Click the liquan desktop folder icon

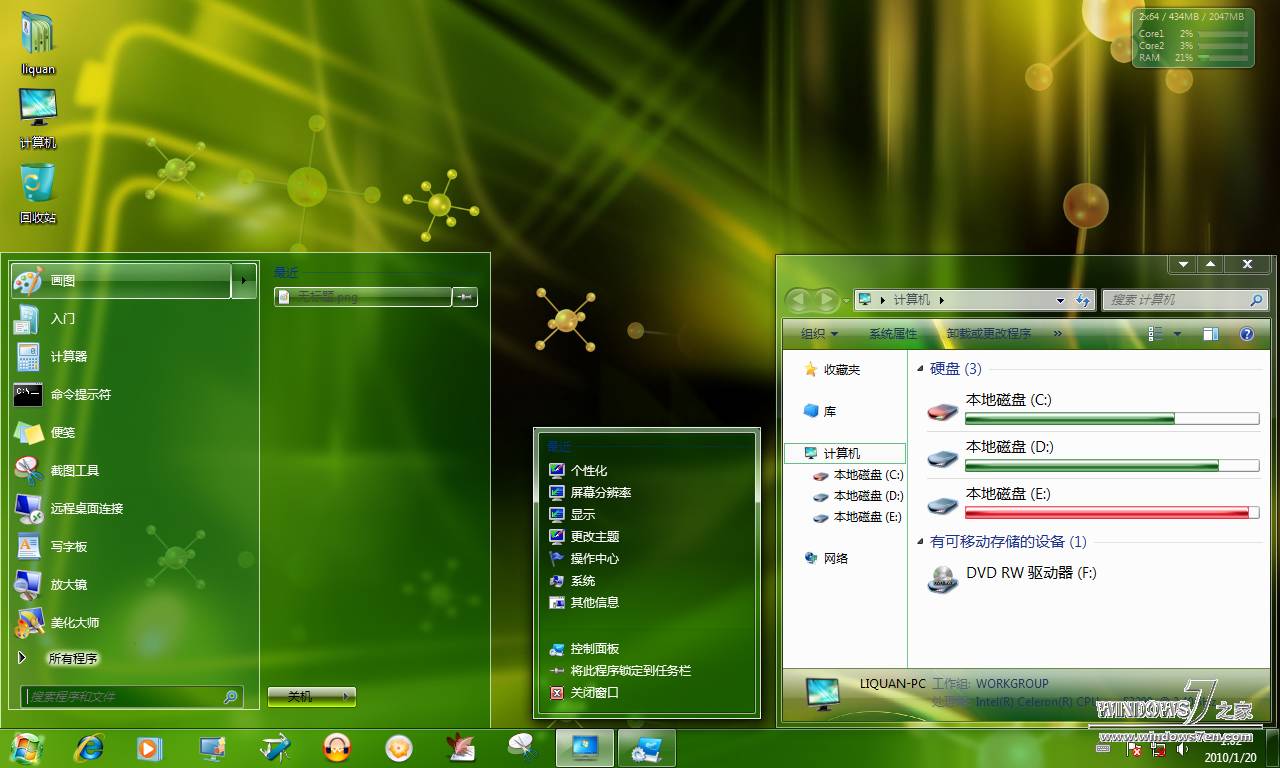(38, 43)
